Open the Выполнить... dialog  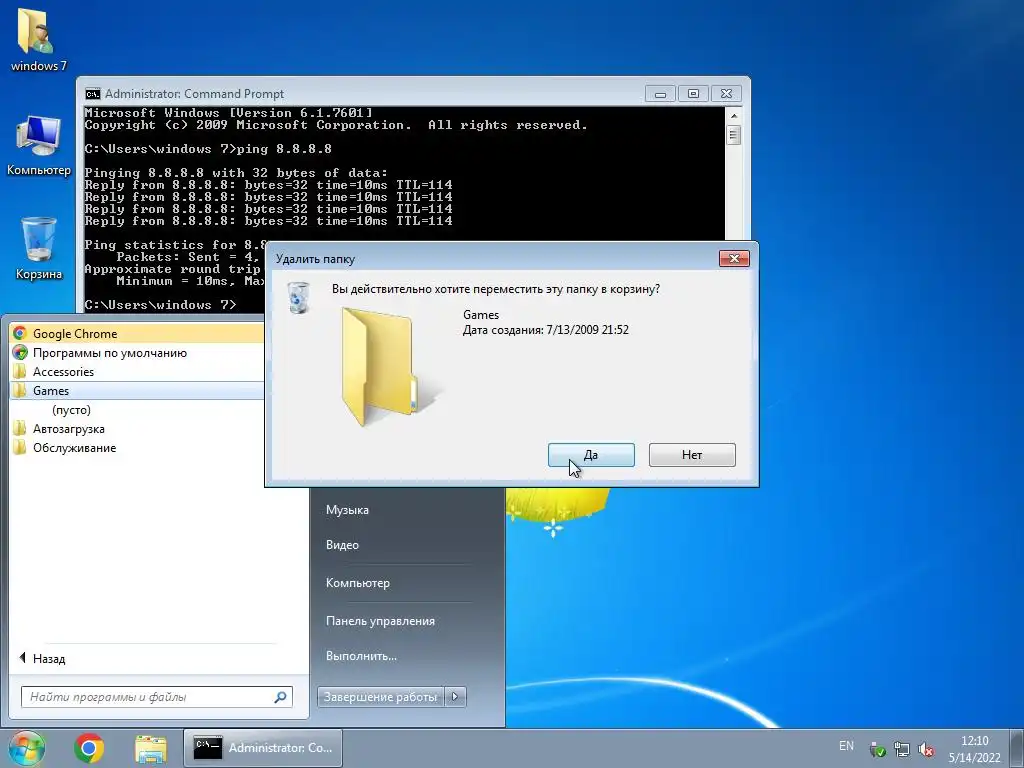tap(361, 656)
